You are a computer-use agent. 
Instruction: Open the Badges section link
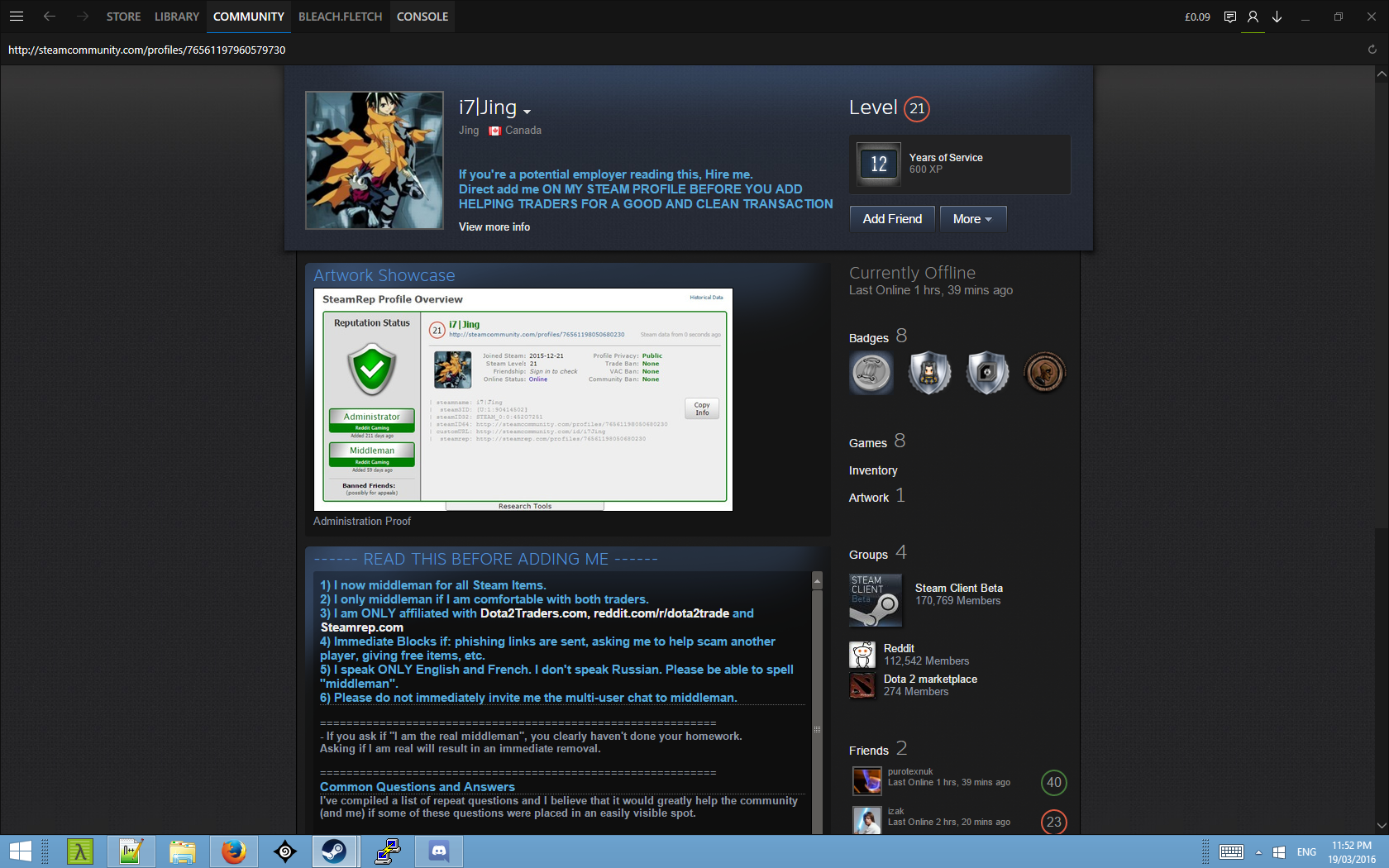[869, 337]
